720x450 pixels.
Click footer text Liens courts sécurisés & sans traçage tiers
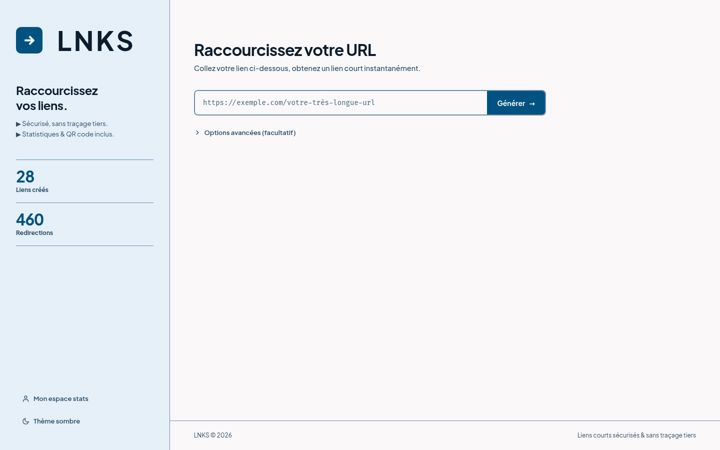tap(636, 435)
